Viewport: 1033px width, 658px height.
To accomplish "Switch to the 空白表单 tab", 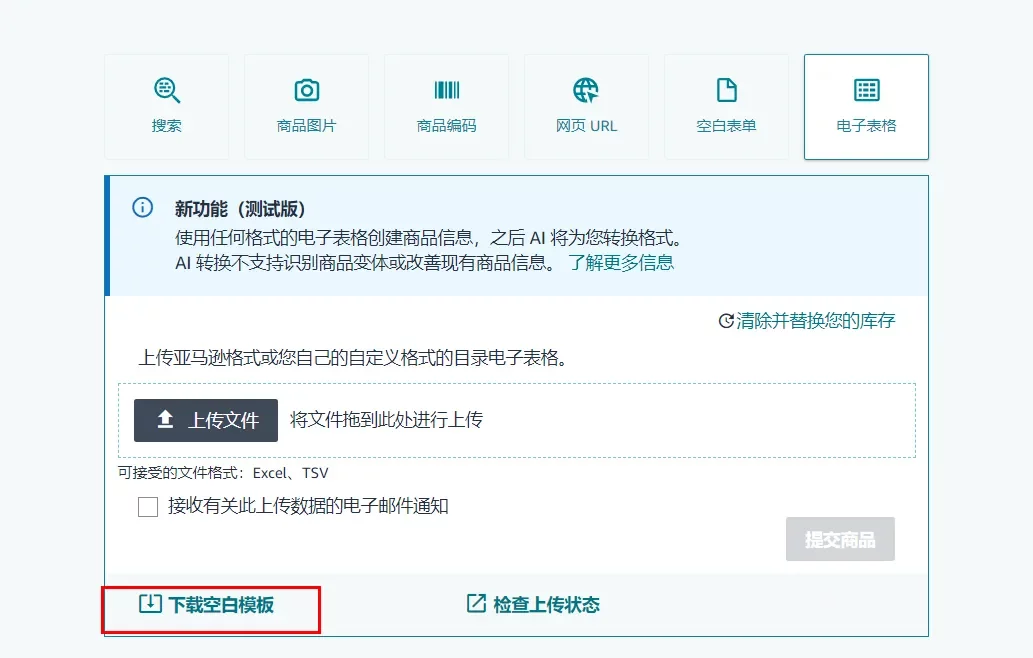I will point(727,107).
